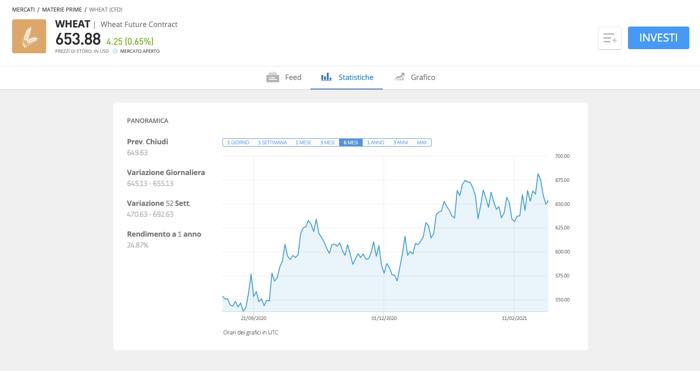Image resolution: width=700 pixels, height=371 pixels.
Task: Select the 3 ANNI chart range
Action: tap(400, 142)
